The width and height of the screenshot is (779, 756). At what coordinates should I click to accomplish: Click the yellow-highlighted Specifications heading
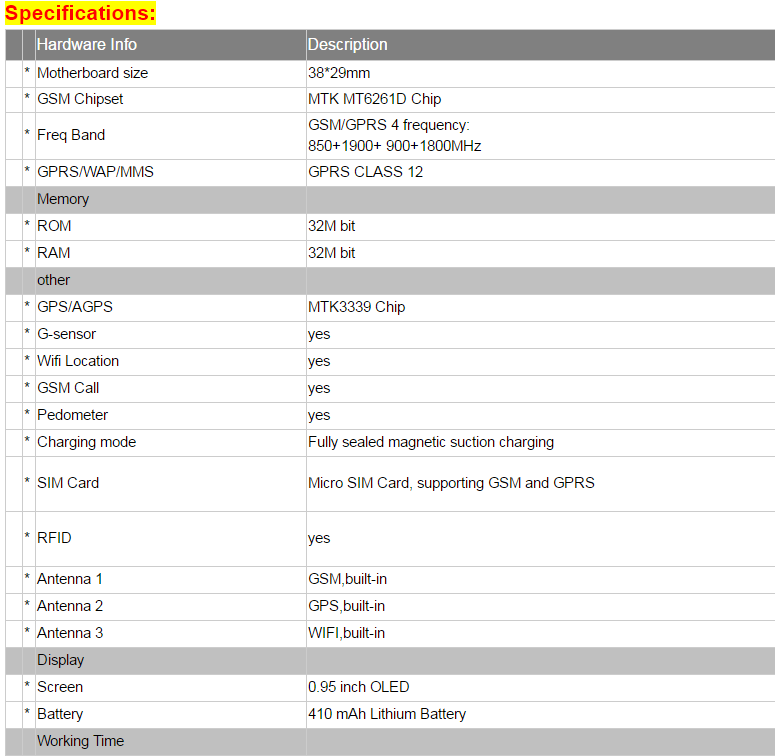click(80, 13)
